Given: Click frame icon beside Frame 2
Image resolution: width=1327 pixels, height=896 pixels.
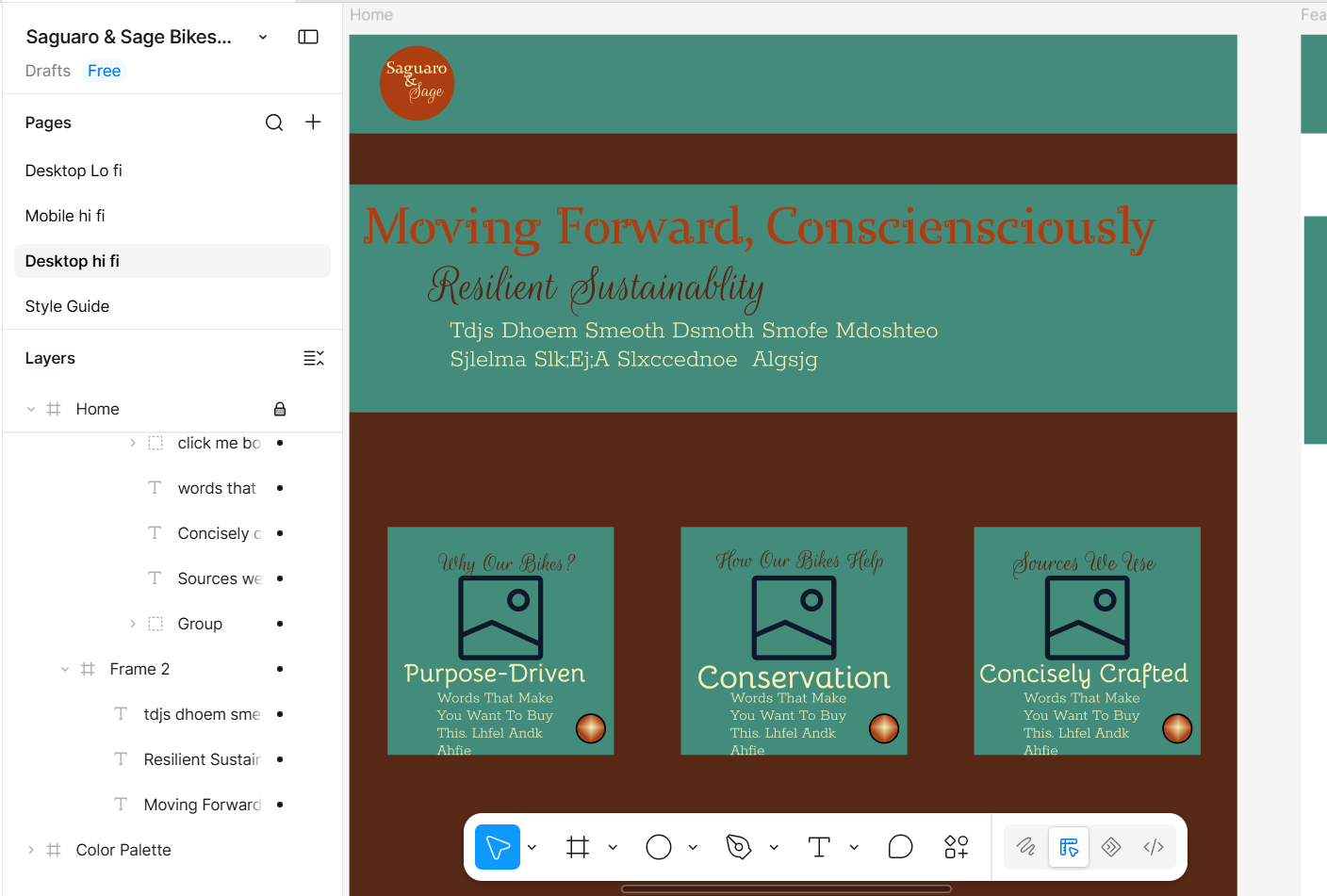Looking at the screenshot, I should (x=88, y=669).
